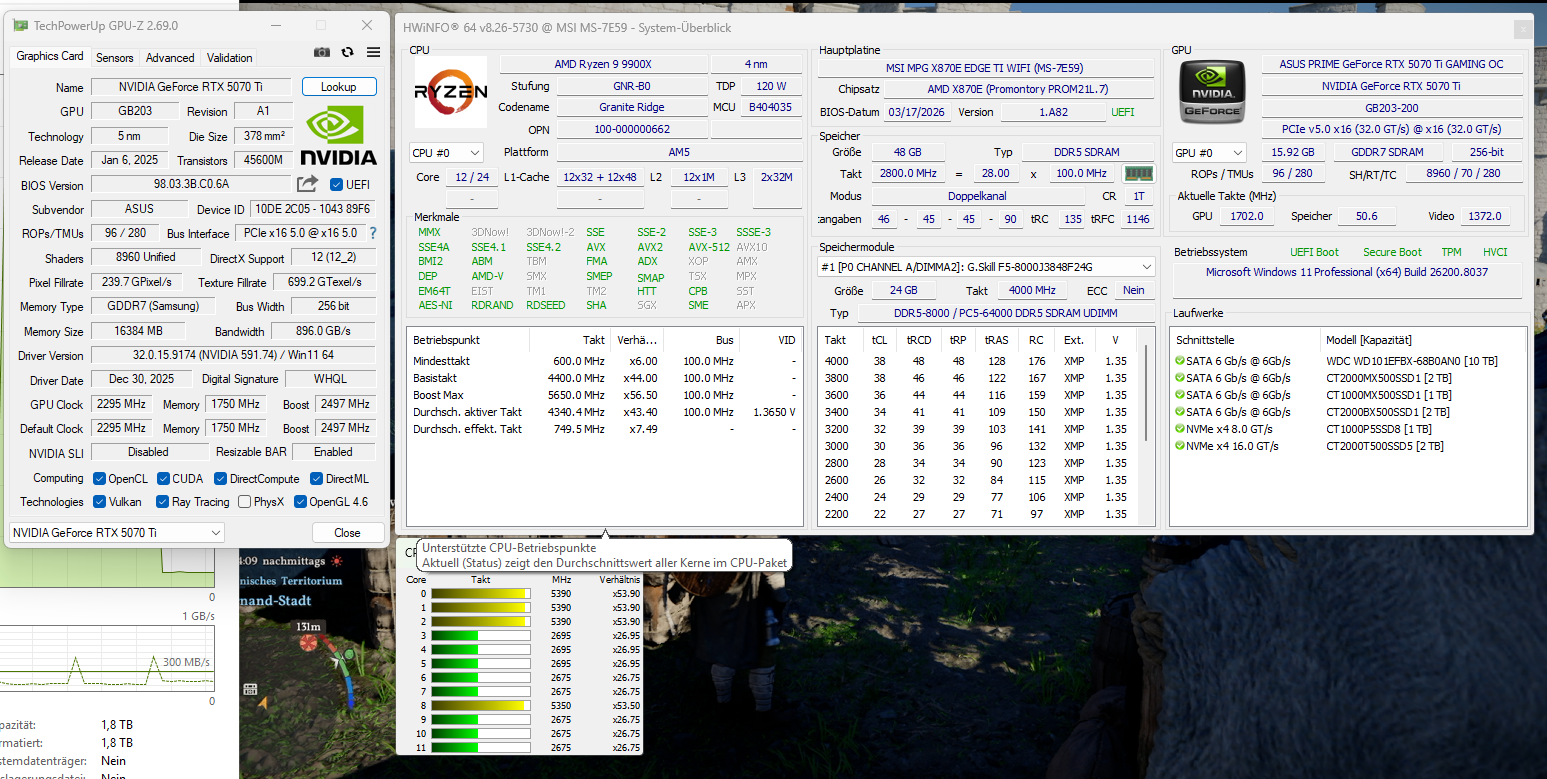Click the 896.0 GB/s Bandwidth value
Viewport: 1547px width, 779px height.
click(x=322, y=331)
